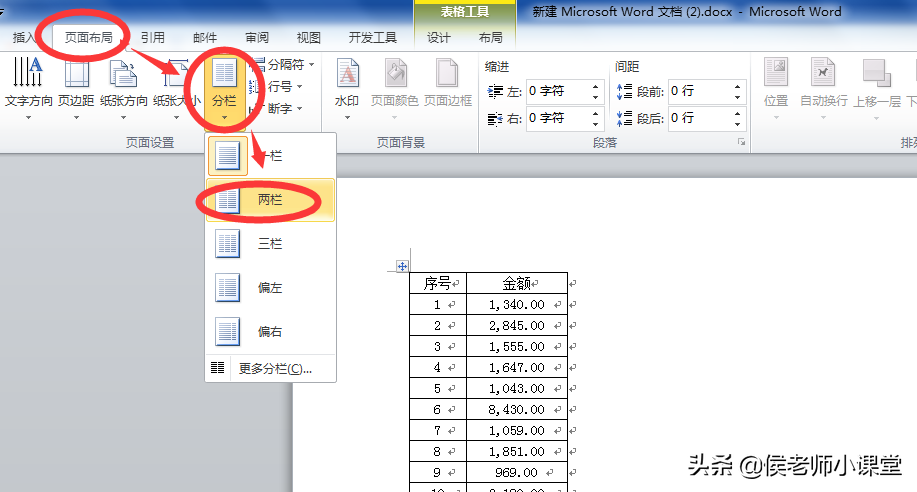The width and height of the screenshot is (917, 492).
Task: Click the 水印 watermark icon
Action: 347,75
